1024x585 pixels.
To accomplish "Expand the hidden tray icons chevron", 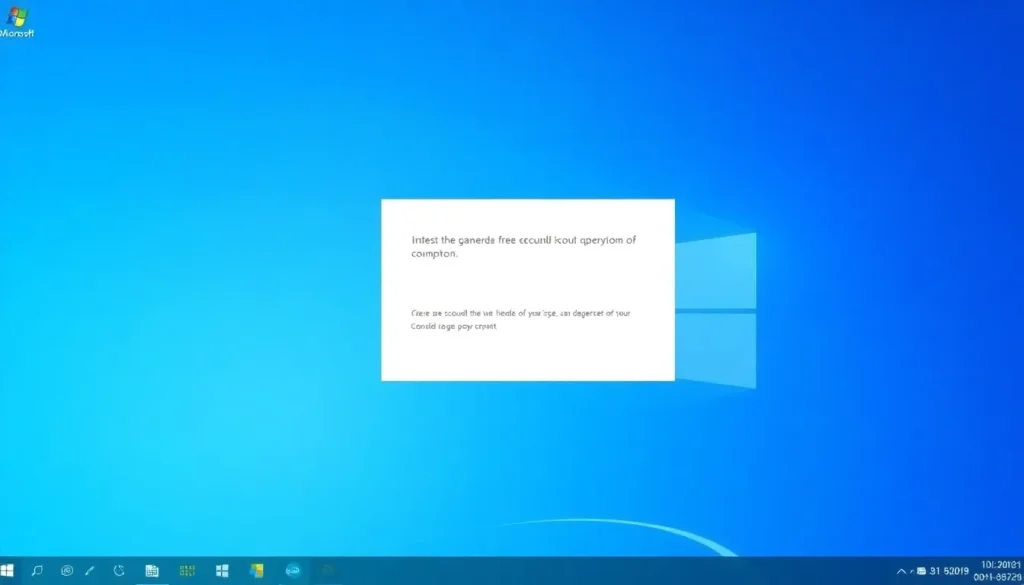I will point(903,571).
